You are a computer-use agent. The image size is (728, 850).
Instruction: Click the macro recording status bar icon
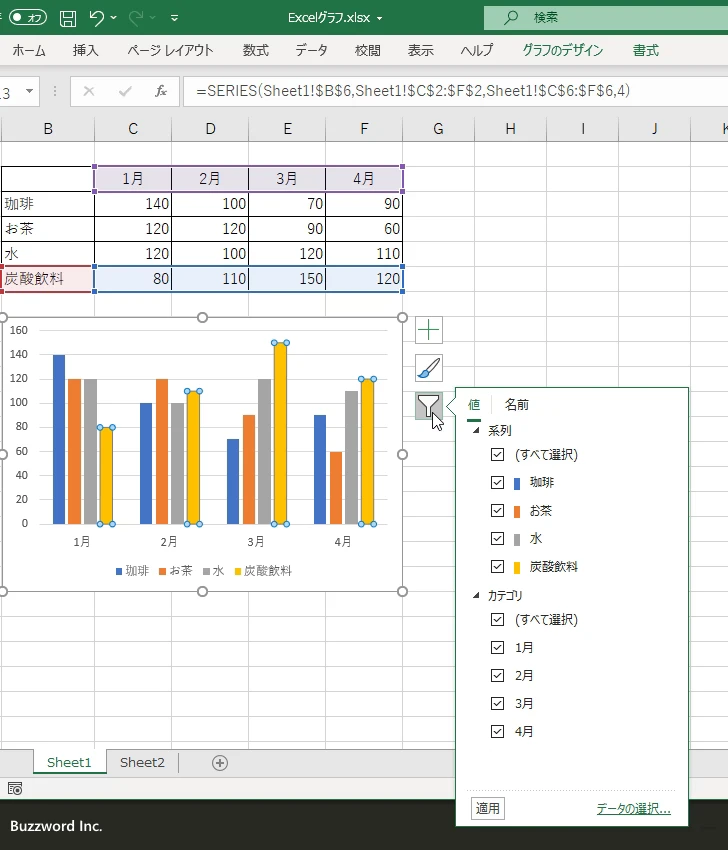coord(15,789)
